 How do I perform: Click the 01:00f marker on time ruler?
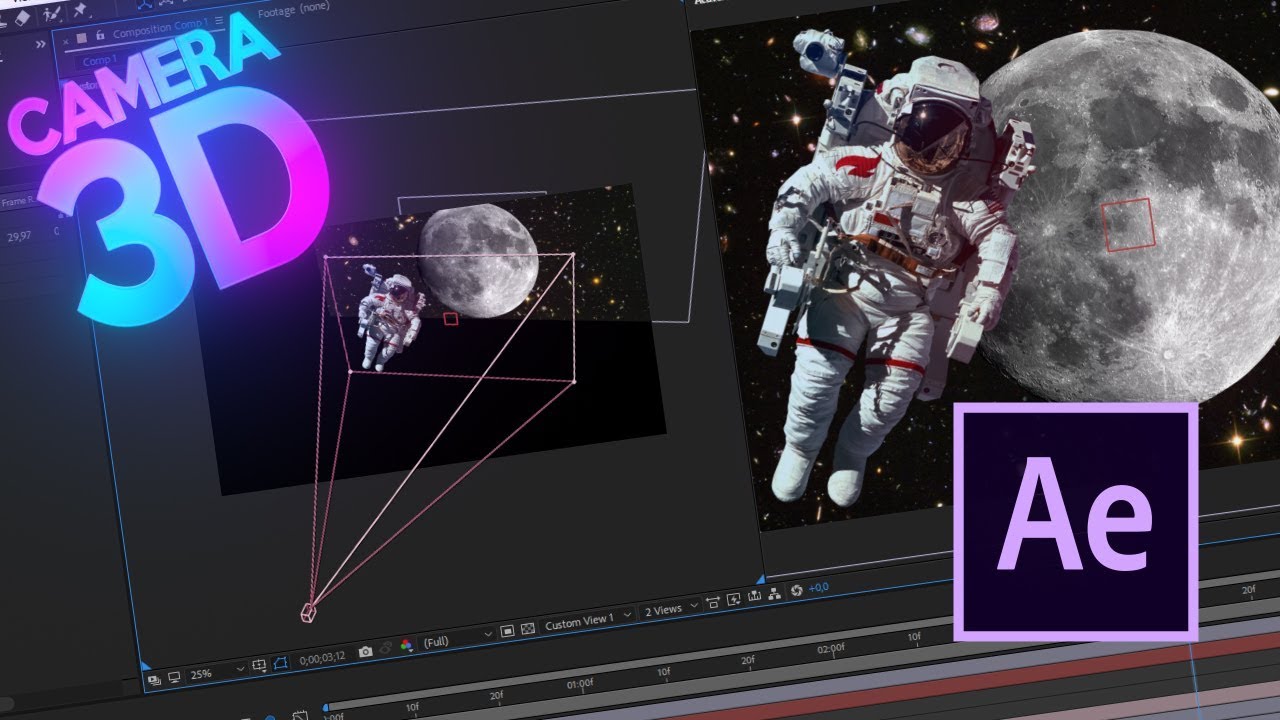(580, 685)
